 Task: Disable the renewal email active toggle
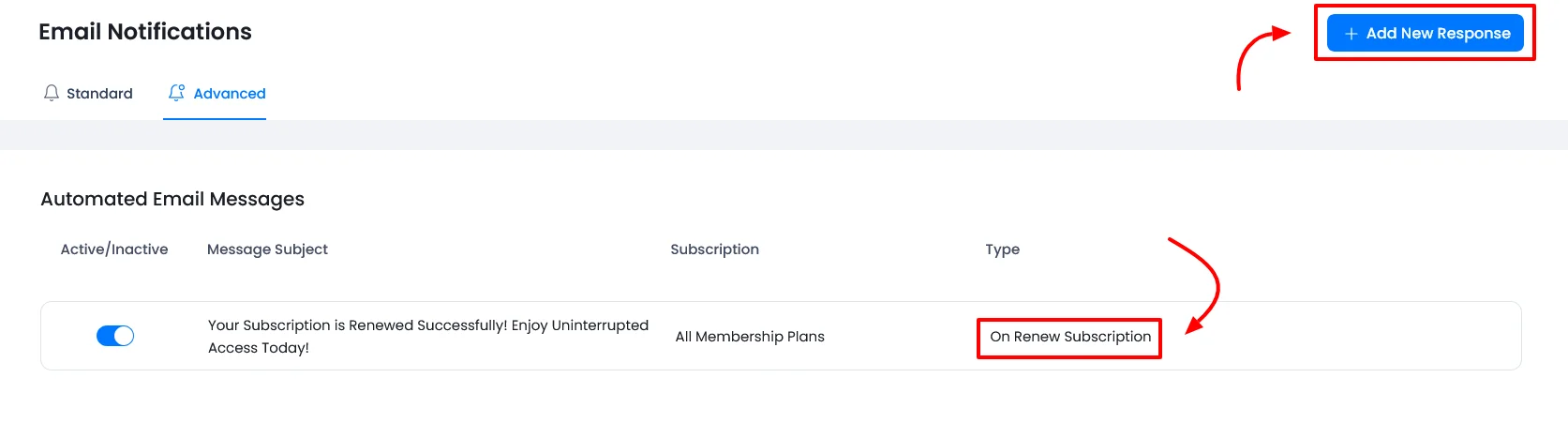click(x=115, y=336)
